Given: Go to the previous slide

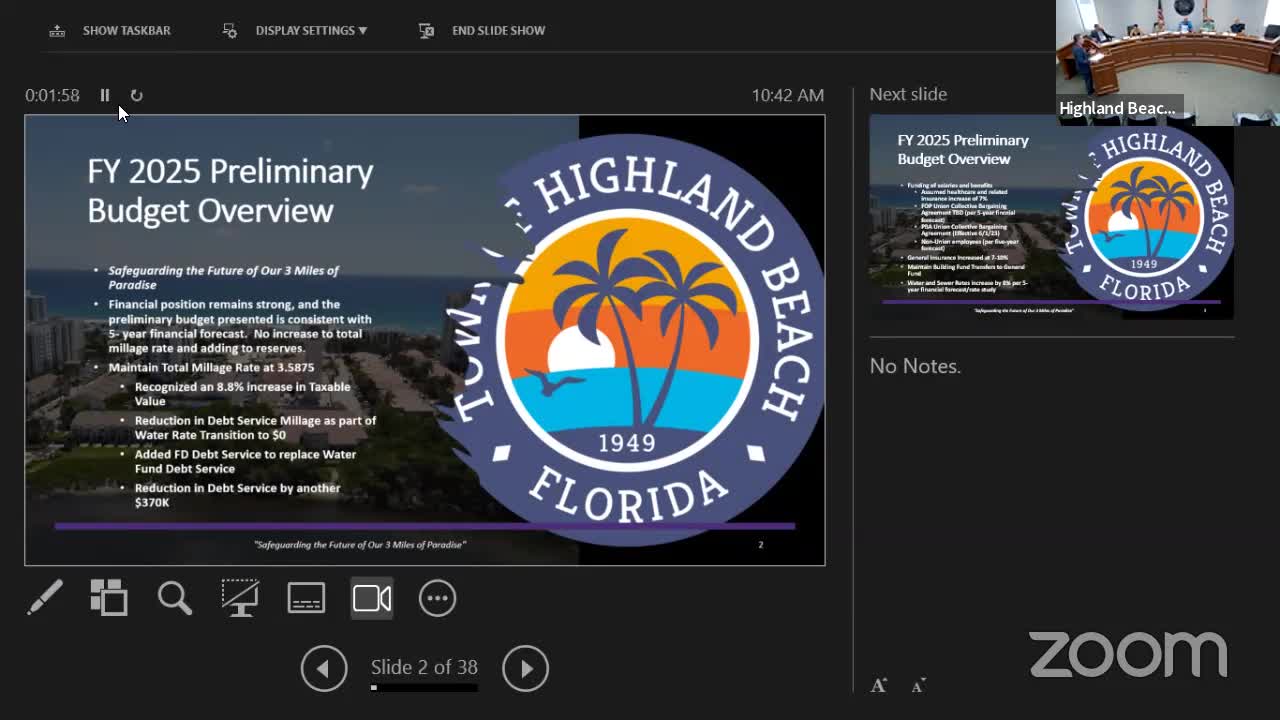Looking at the screenshot, I should click(x=324, y=668).
